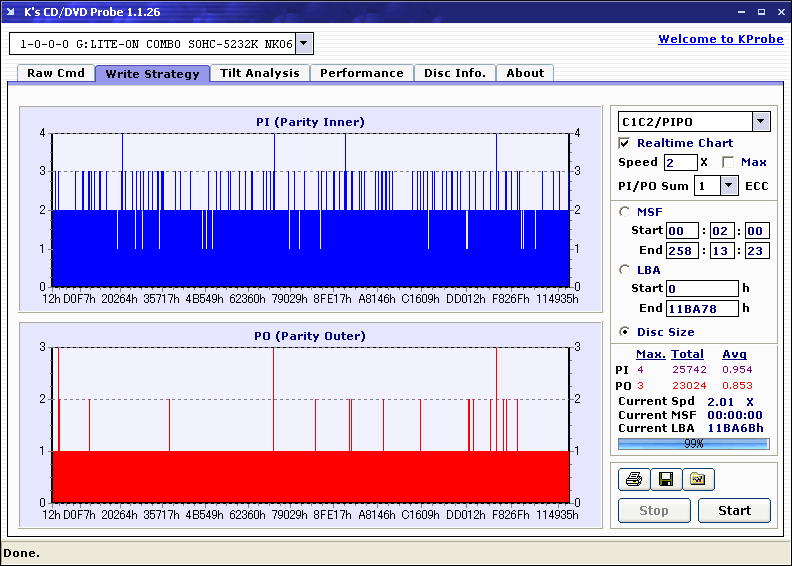The width and height of the screenshot is (792, 566).
Task: Click the print chart icon
Action: point(634,480)
